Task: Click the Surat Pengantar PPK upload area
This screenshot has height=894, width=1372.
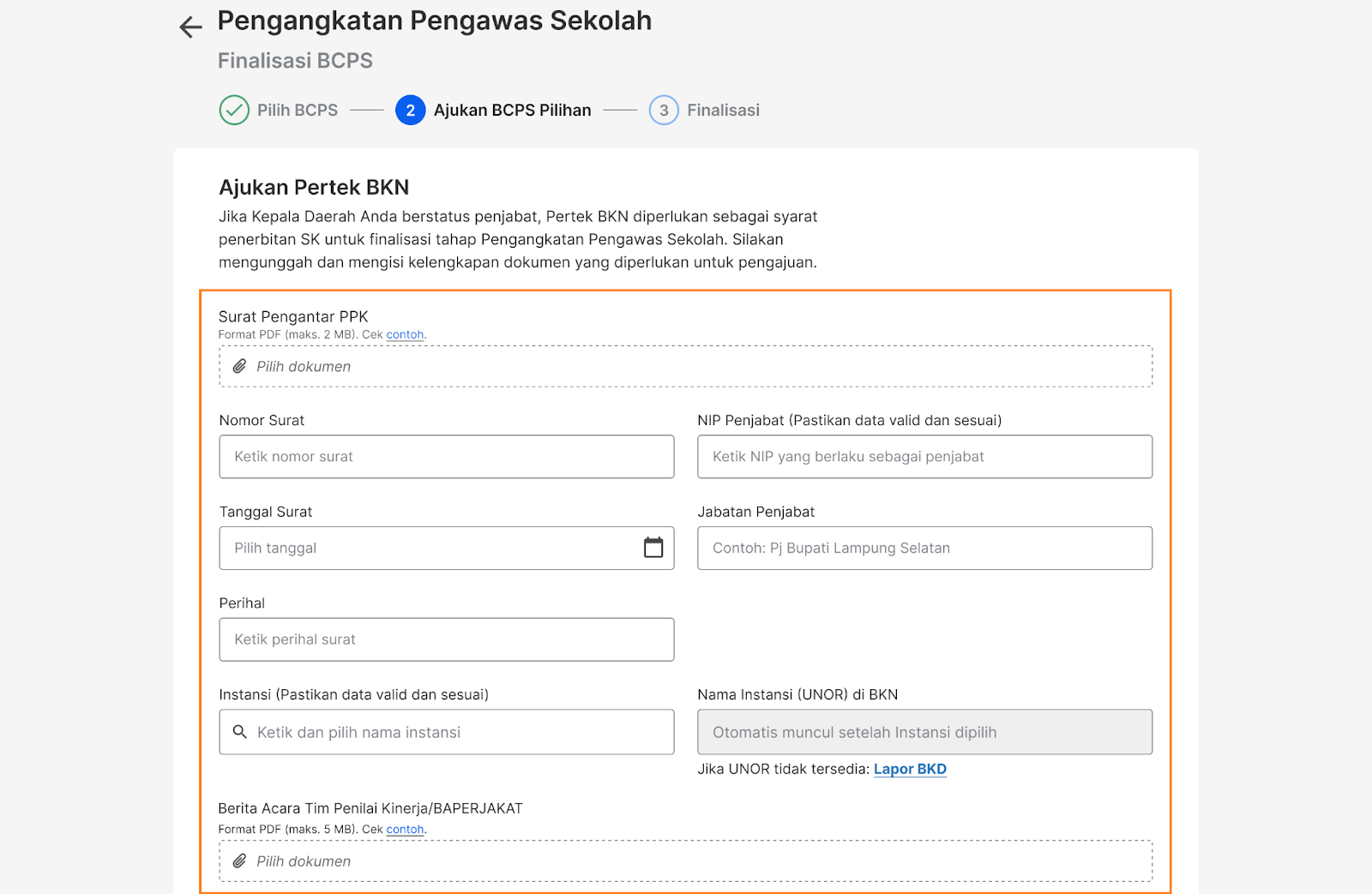Action: [x=686, y=366]
